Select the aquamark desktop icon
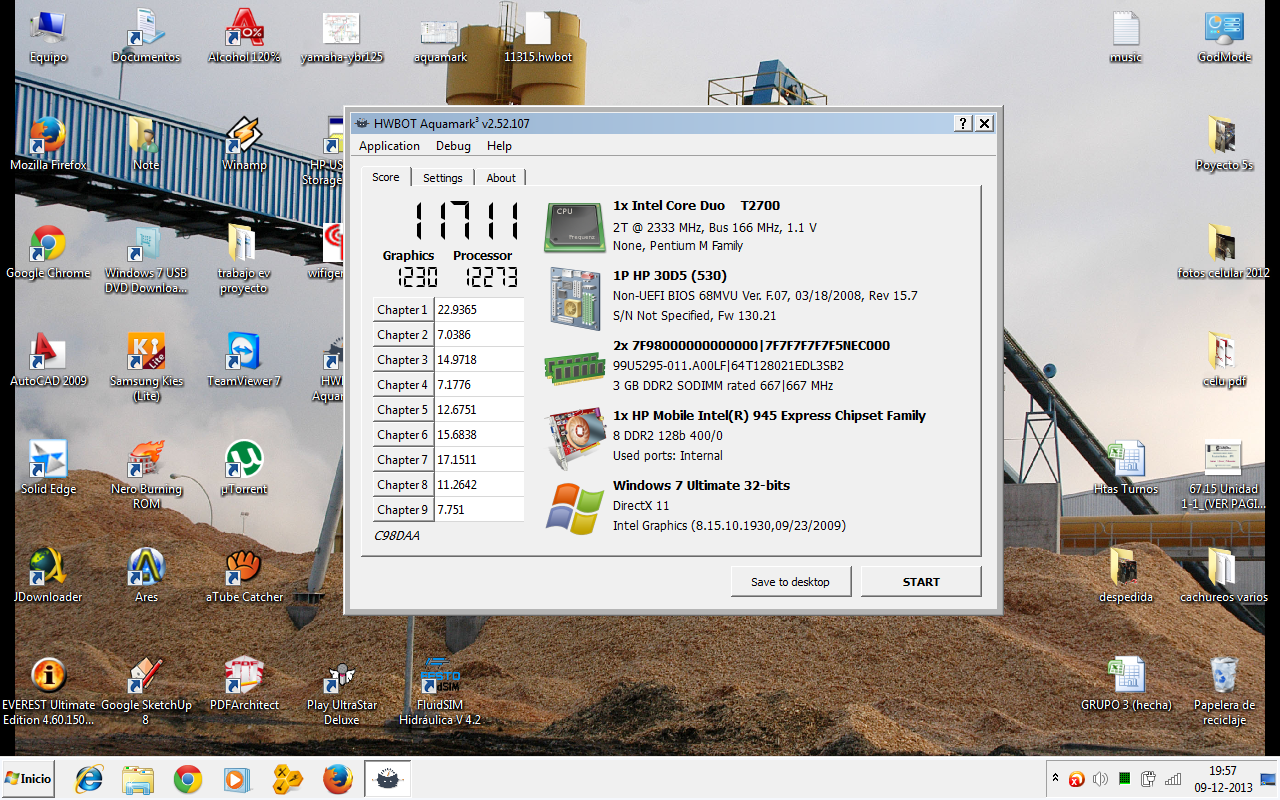This screenshot has height=800, width=1280. coord(440,37)
